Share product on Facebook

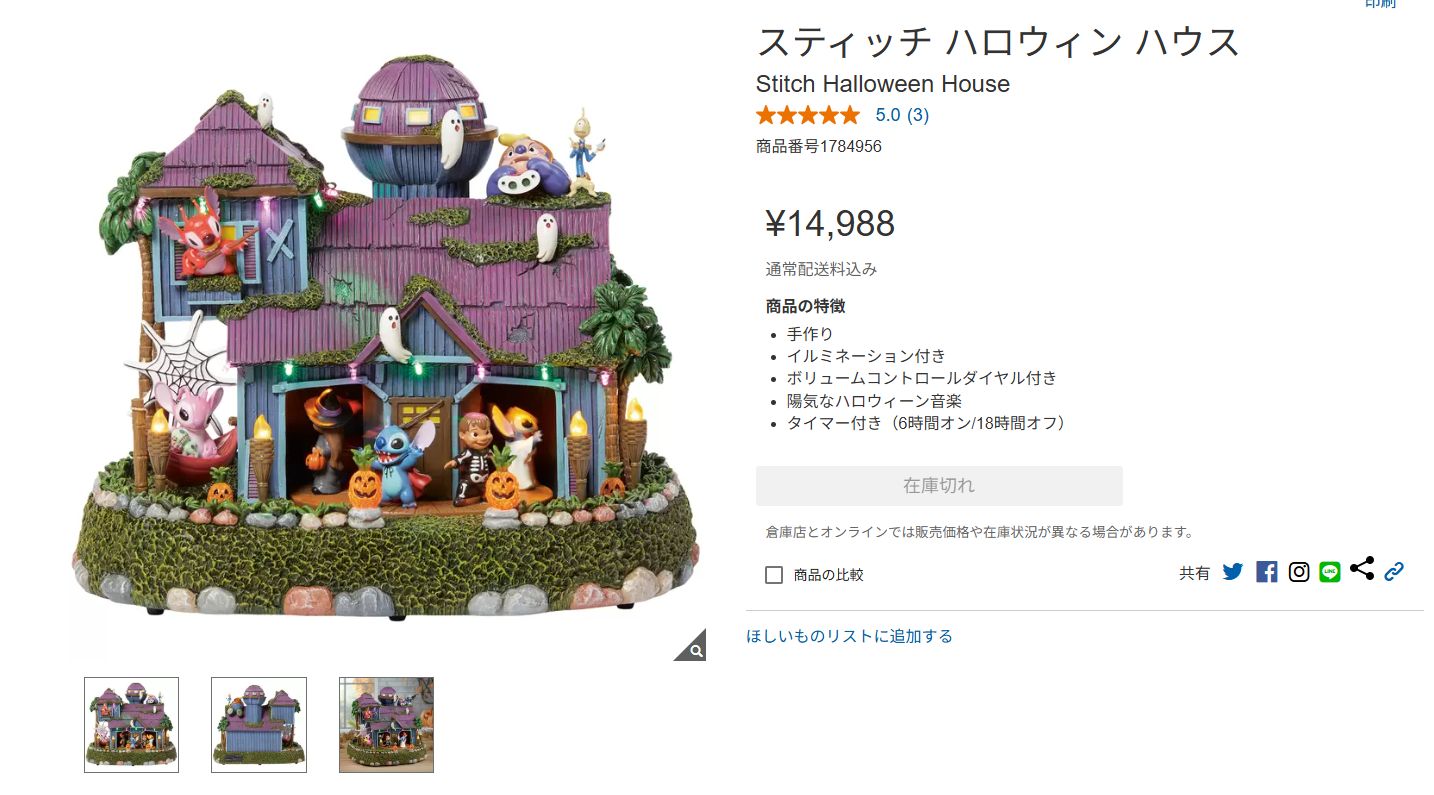click(1267, 572)
